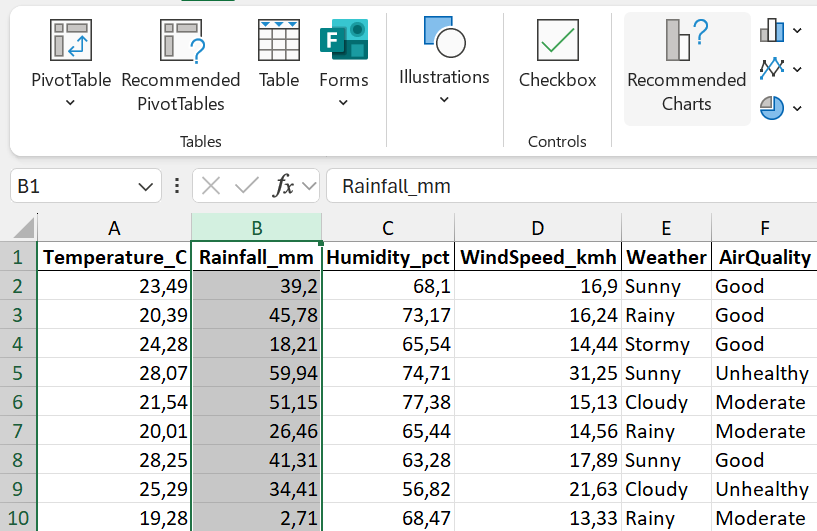Click Recommended PivotTables icon

181,42
